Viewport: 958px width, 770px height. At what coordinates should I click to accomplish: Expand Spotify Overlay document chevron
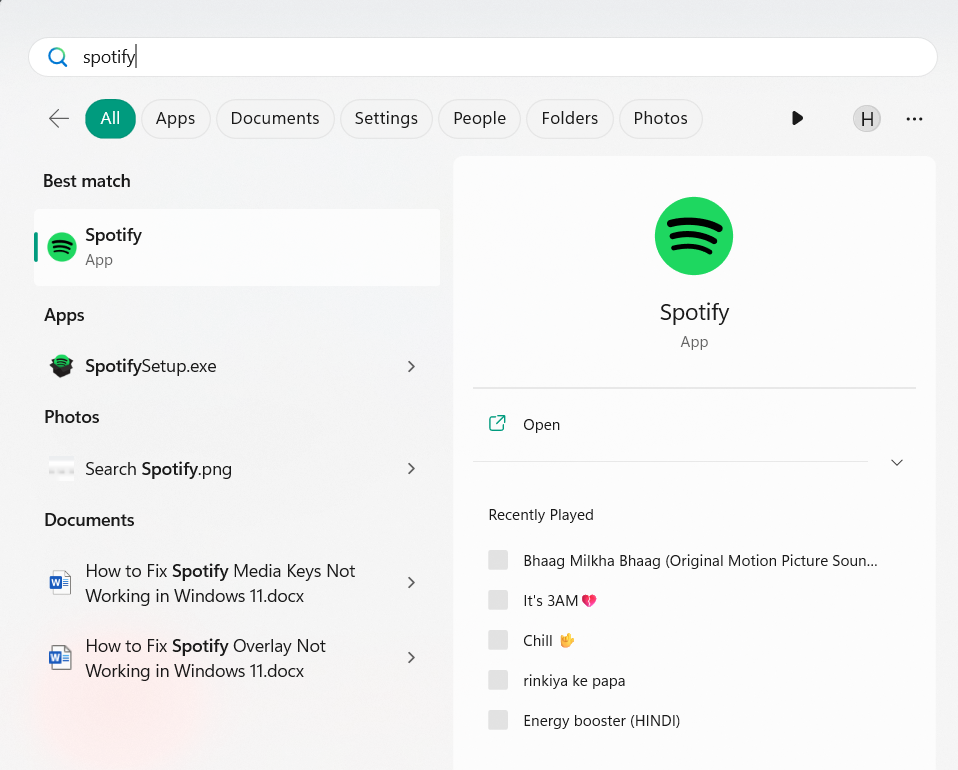(411, 658)
